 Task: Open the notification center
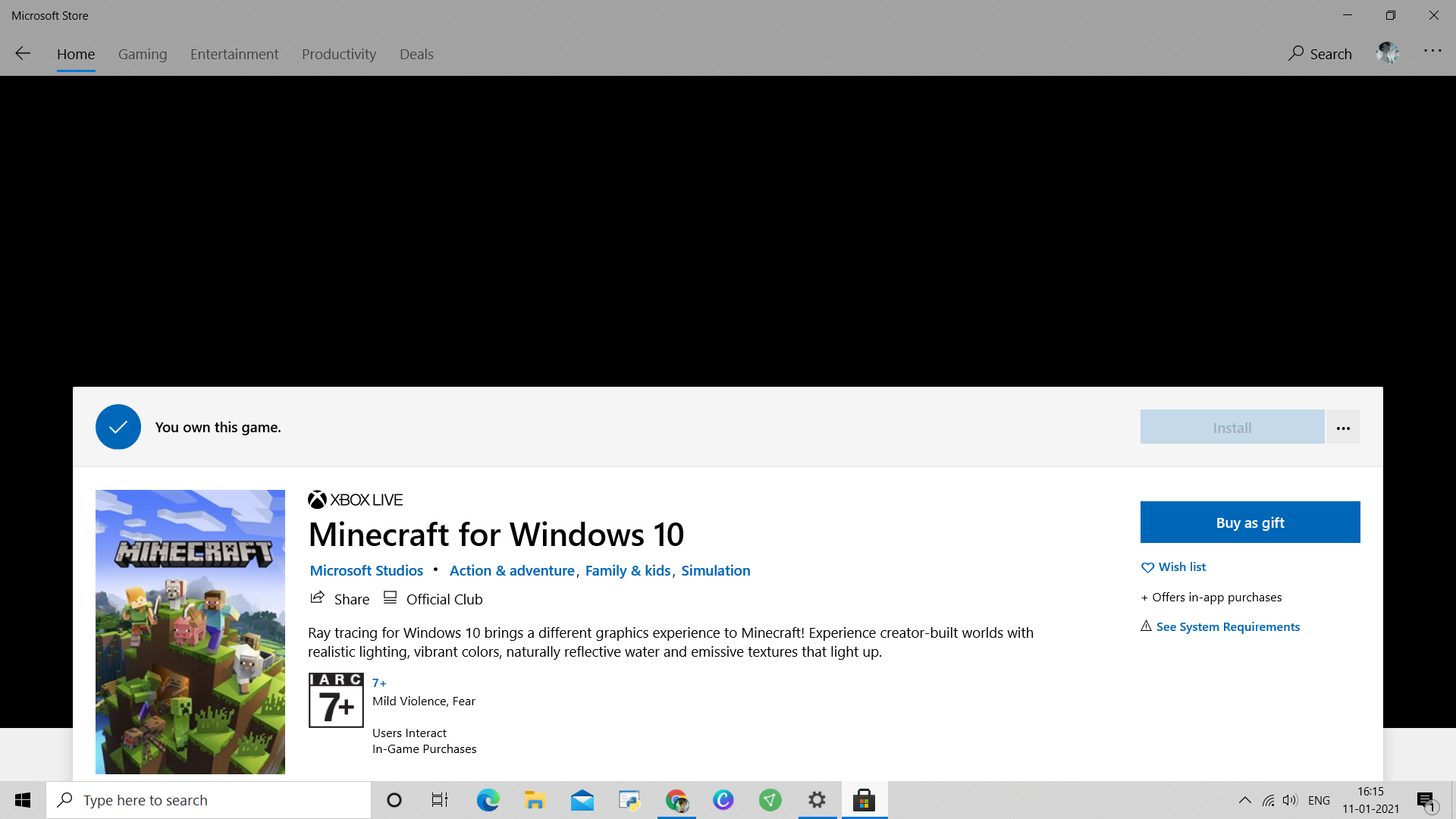[1427, 801]
